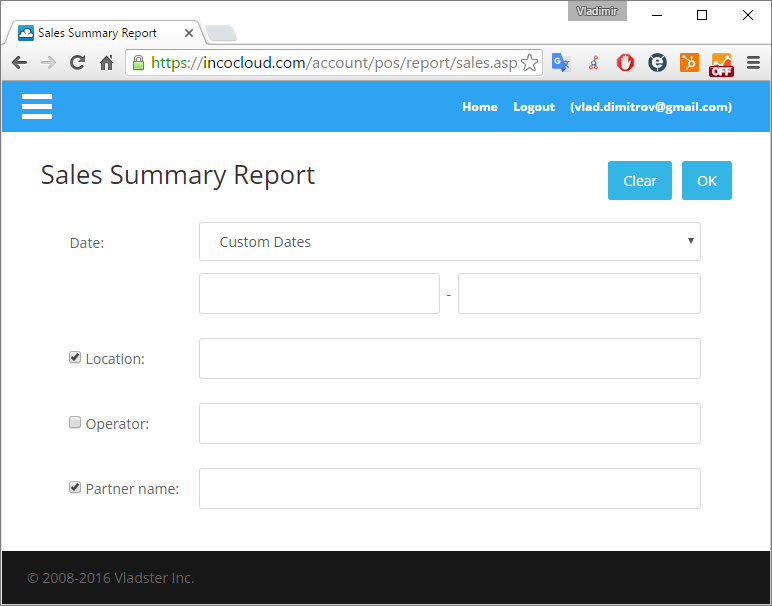Check the Operator checkbox
Viewport: 772px width, 606px height.
75,422
